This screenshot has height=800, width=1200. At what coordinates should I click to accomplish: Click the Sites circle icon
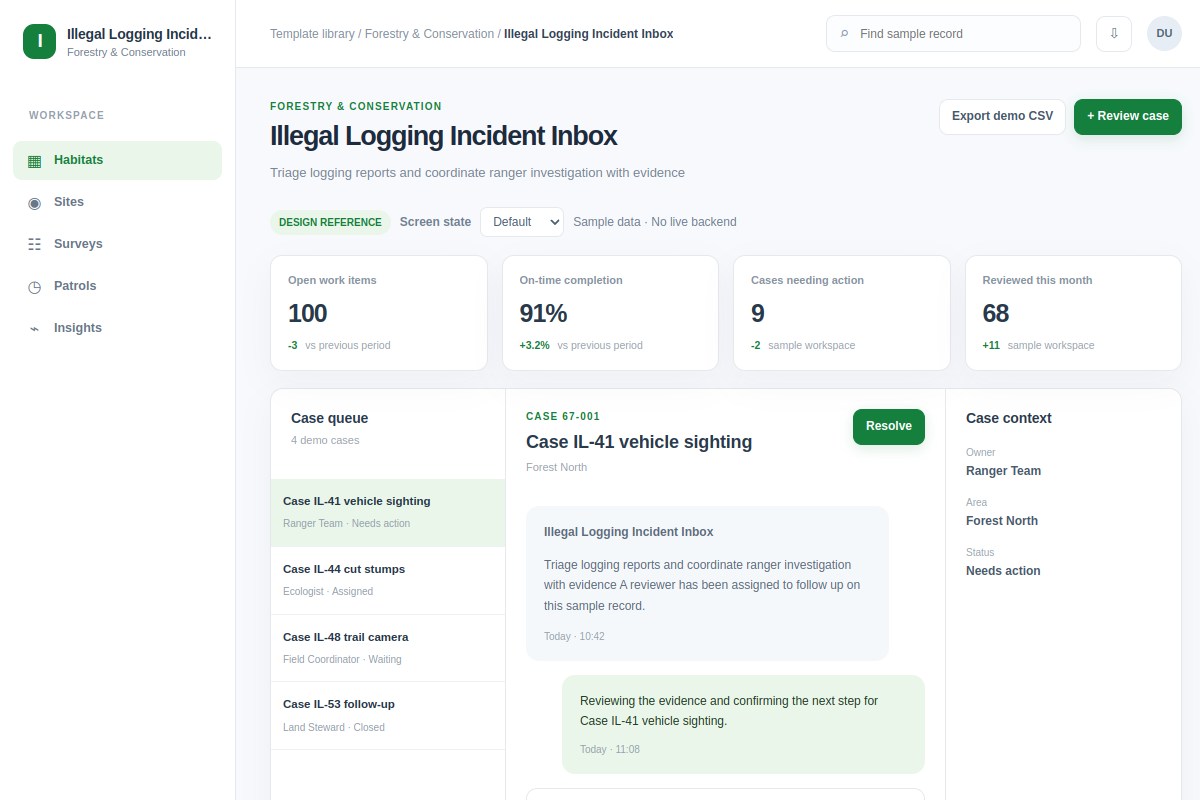pos(35,202)
